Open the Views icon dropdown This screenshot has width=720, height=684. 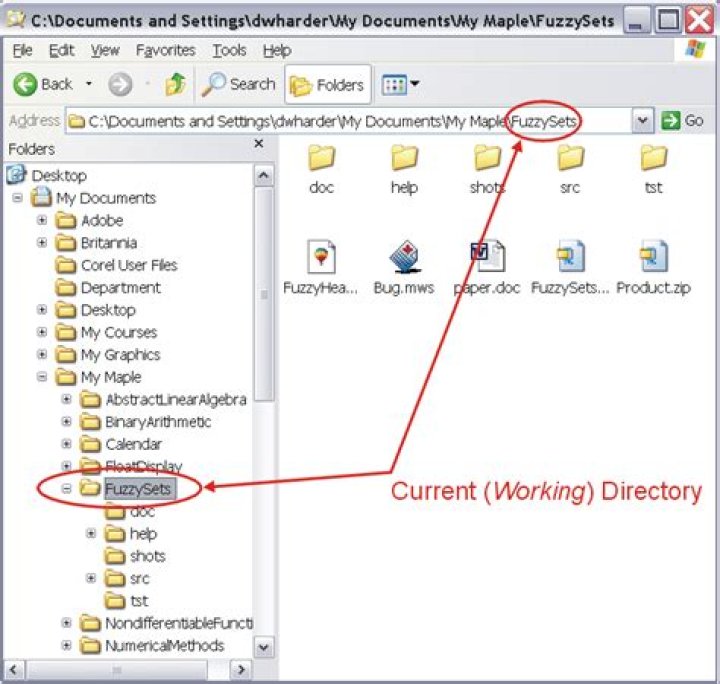pyautogui.click(x=400, y=84)
